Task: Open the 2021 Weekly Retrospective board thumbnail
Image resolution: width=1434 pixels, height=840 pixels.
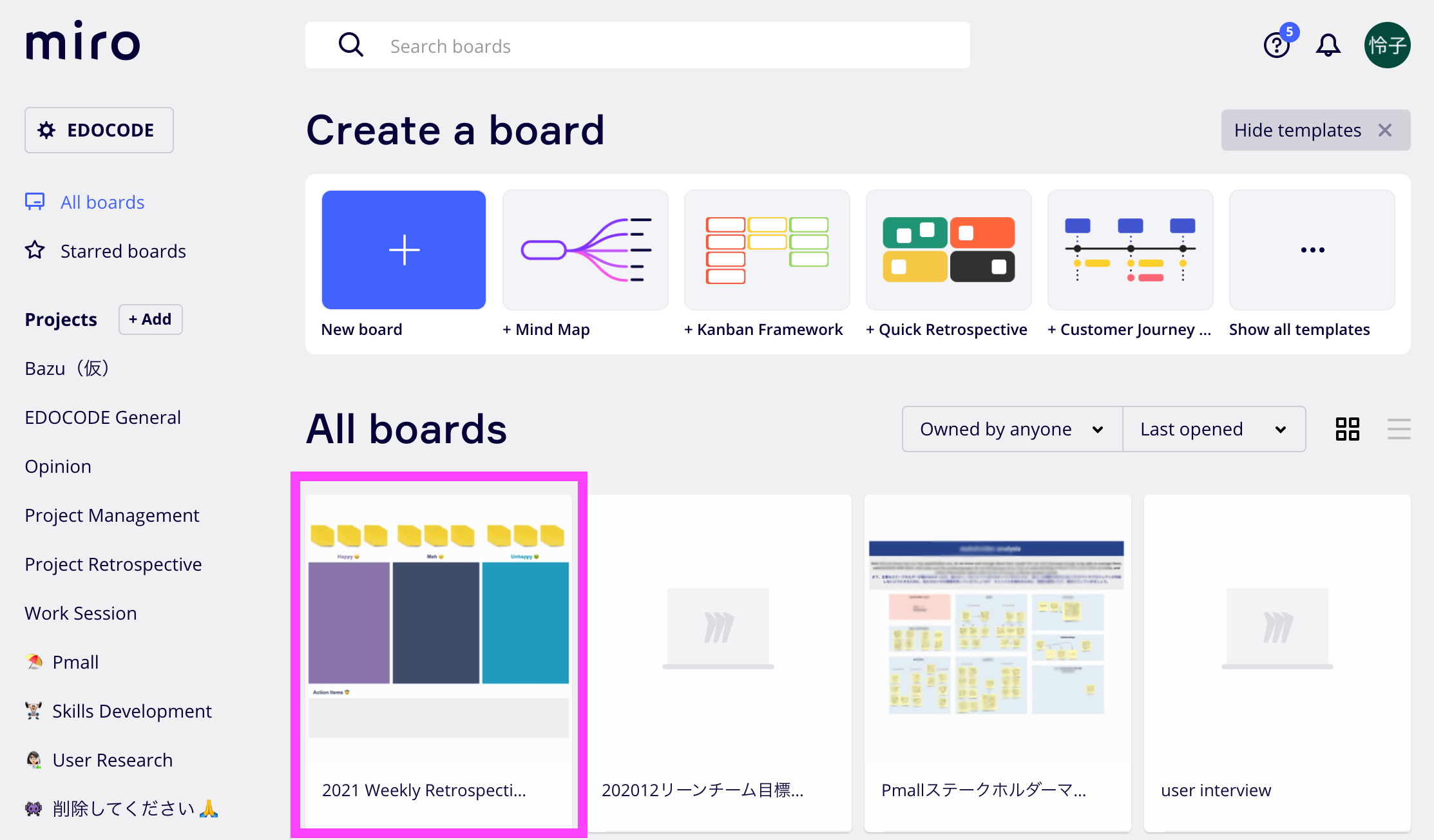Action: tap(439, 628)
